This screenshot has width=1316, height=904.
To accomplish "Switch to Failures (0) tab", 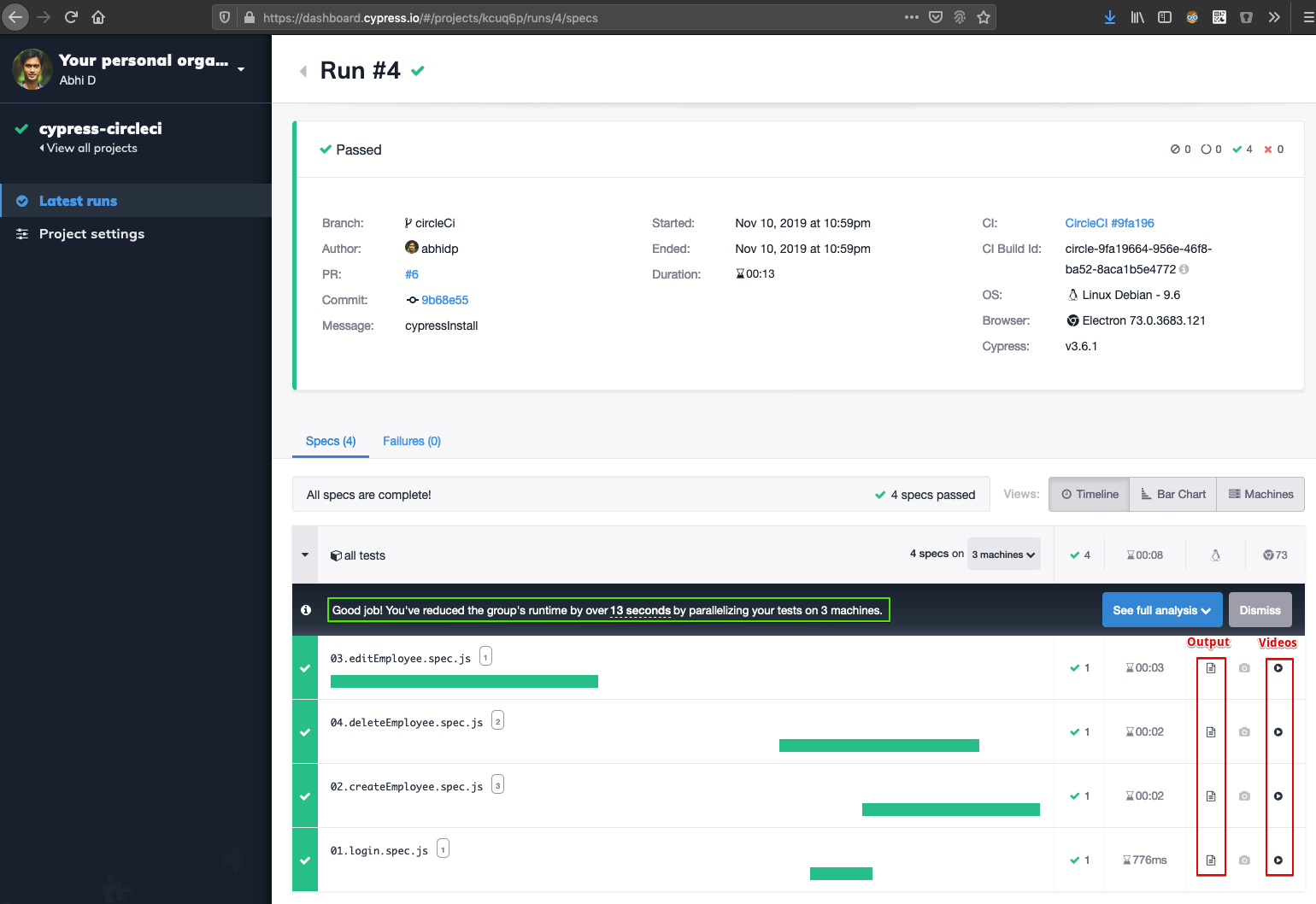I will point(412,441).
